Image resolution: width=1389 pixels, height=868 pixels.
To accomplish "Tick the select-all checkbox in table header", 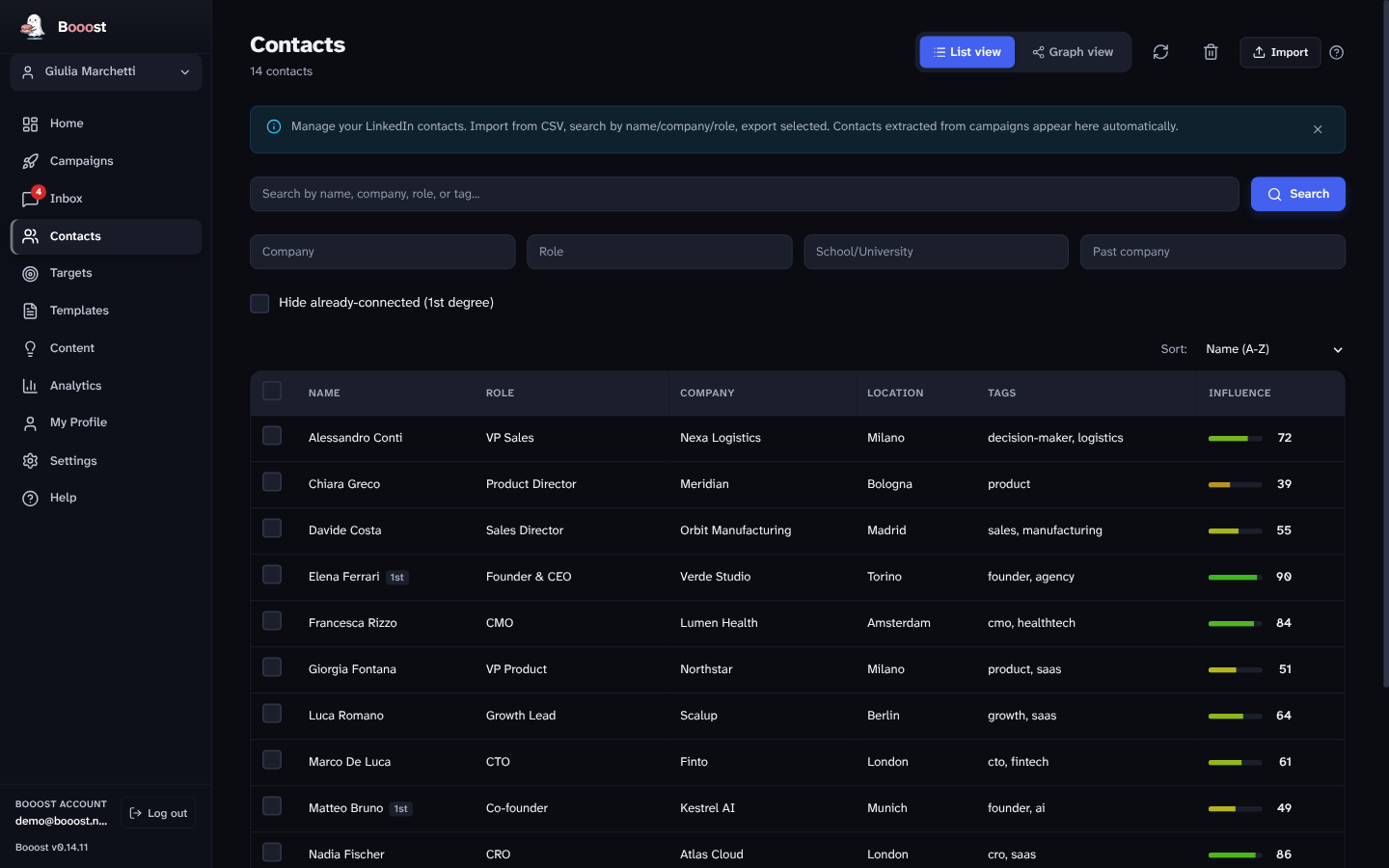I will click(272, 391).
